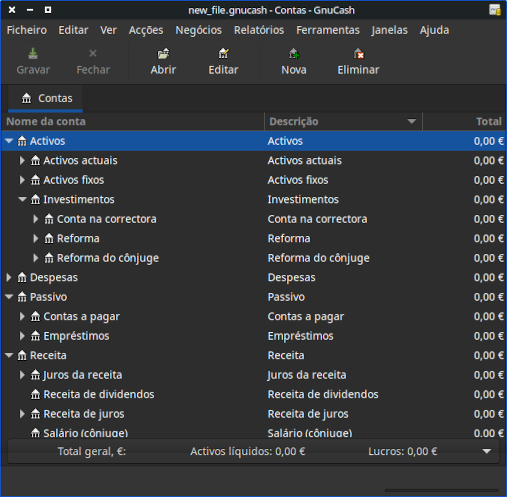Collapse the Investimentos account
This screenshot has height=497, width=507.
pyautogui.click(x=22, y=200)
